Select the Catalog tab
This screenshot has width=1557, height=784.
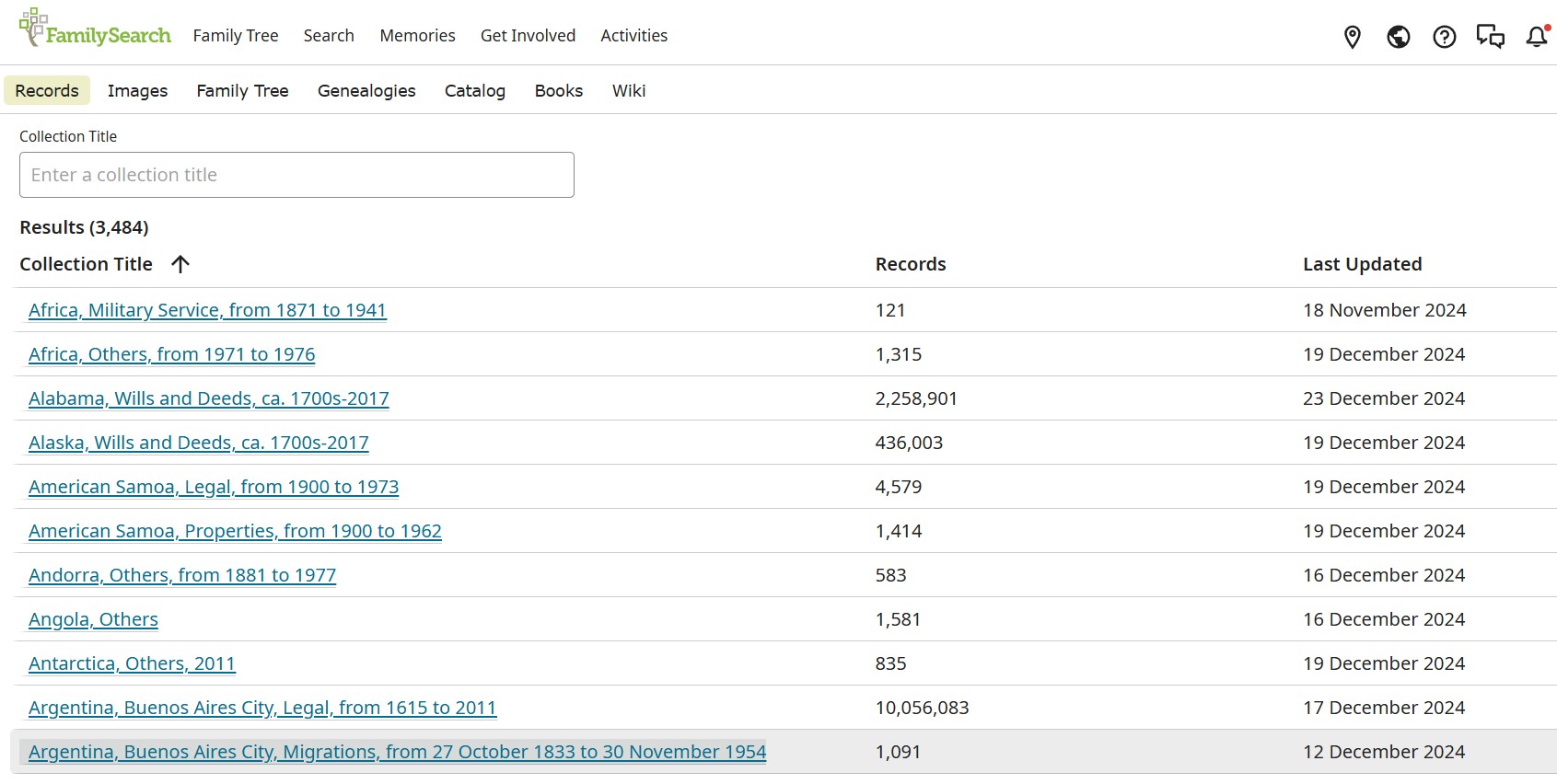tap(474, 91)
